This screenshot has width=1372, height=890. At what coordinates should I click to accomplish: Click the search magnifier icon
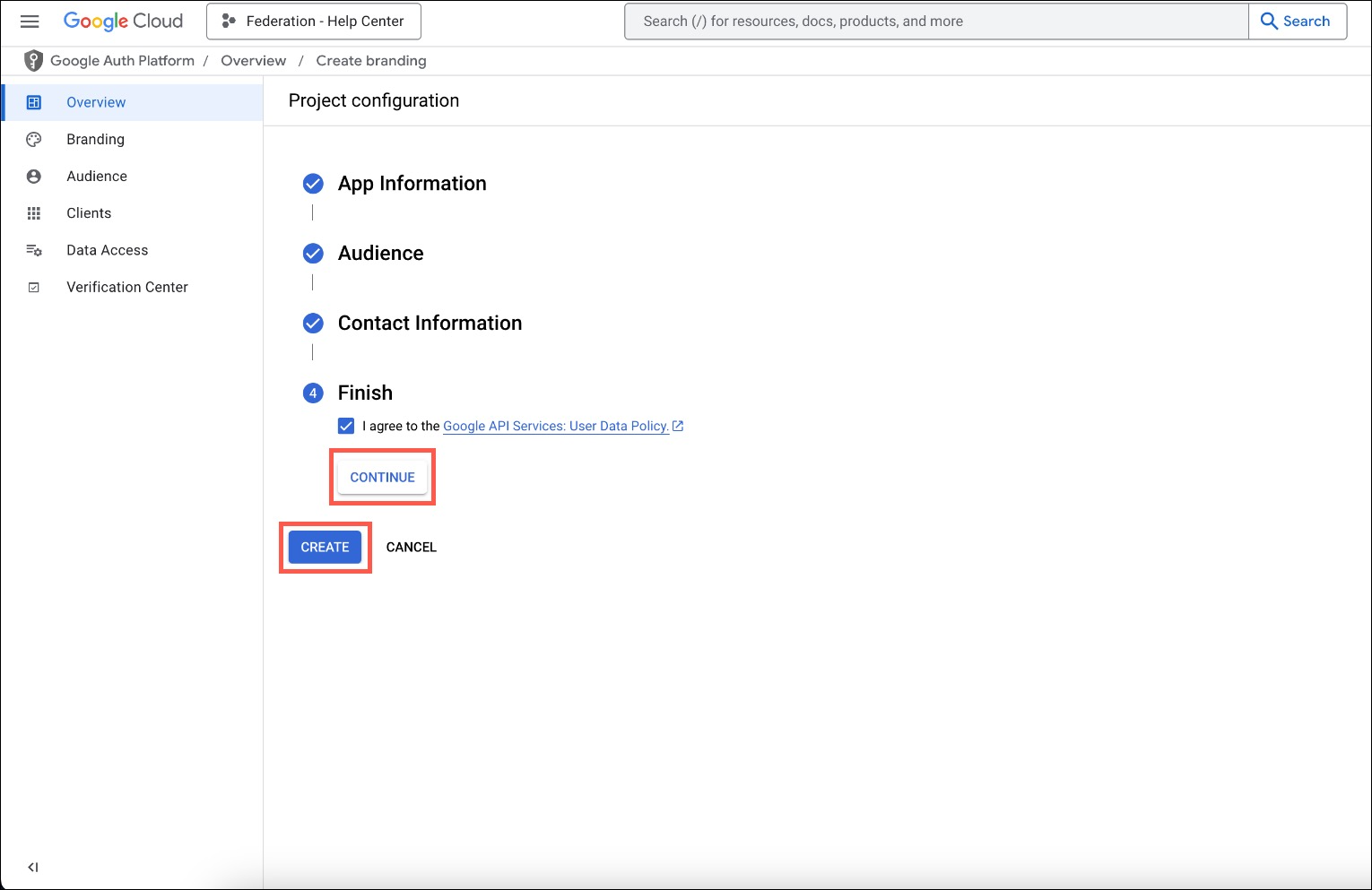tap(1269, 21)
